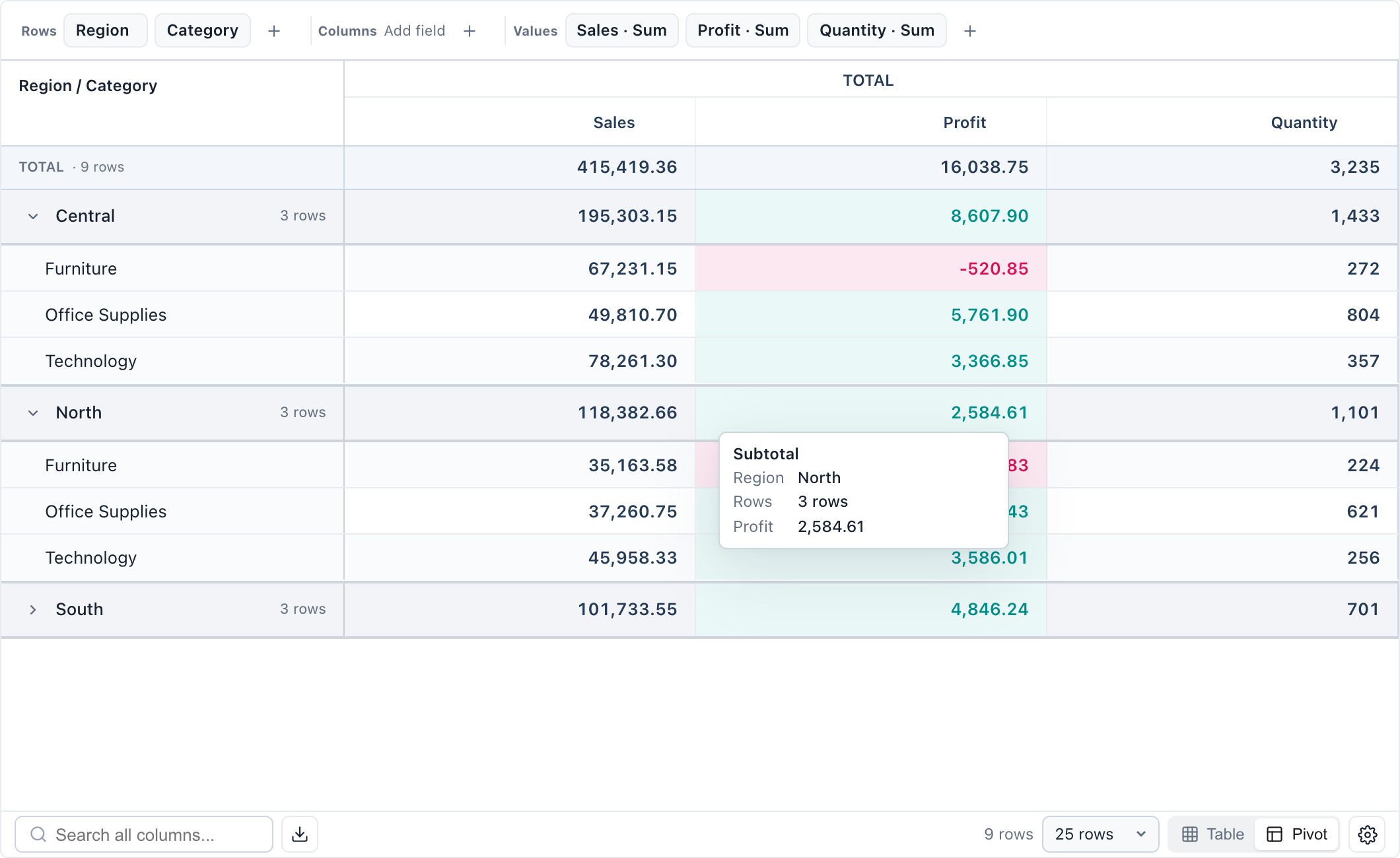Image resolution: width=1400 pixels, height=858 pixels.
Task: Add a new value field with plus icon
Action: pyautogui.click(x=970, y=31)
